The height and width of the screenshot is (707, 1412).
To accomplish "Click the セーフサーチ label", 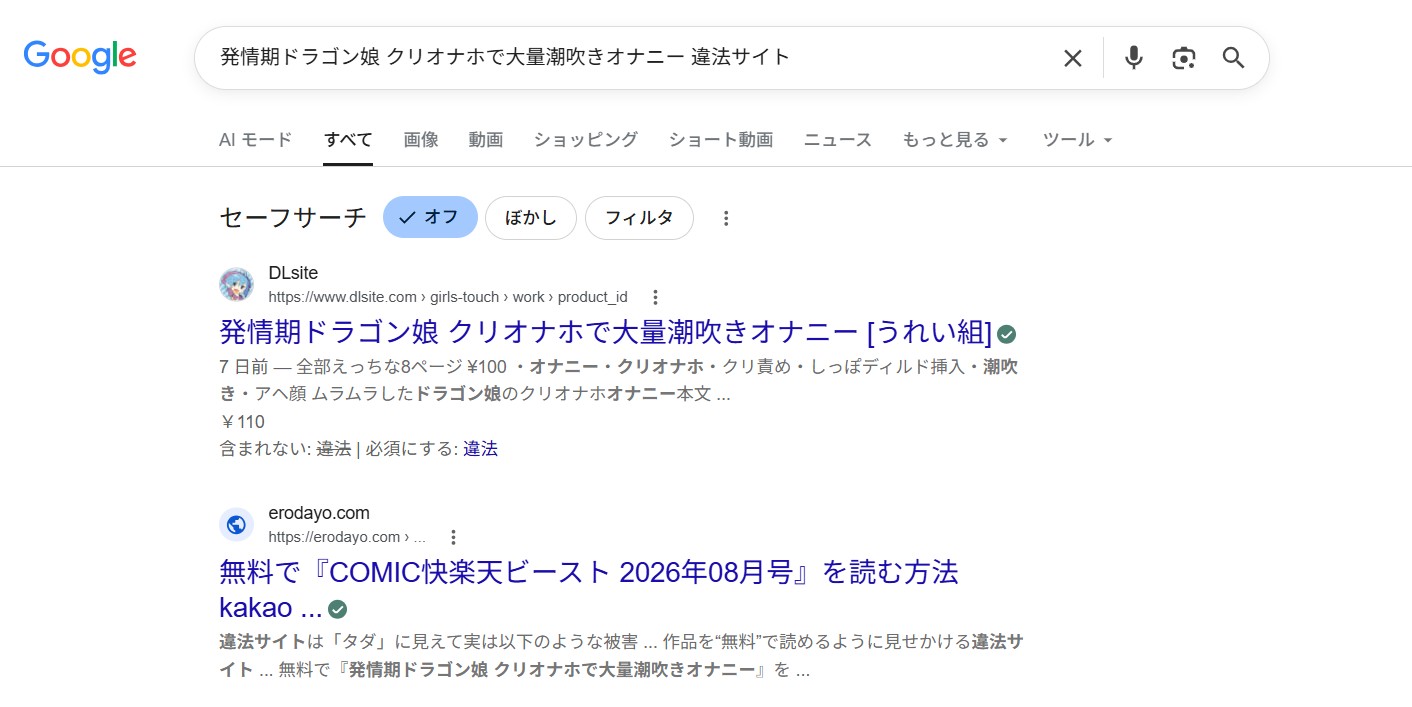I will (293, 218).
